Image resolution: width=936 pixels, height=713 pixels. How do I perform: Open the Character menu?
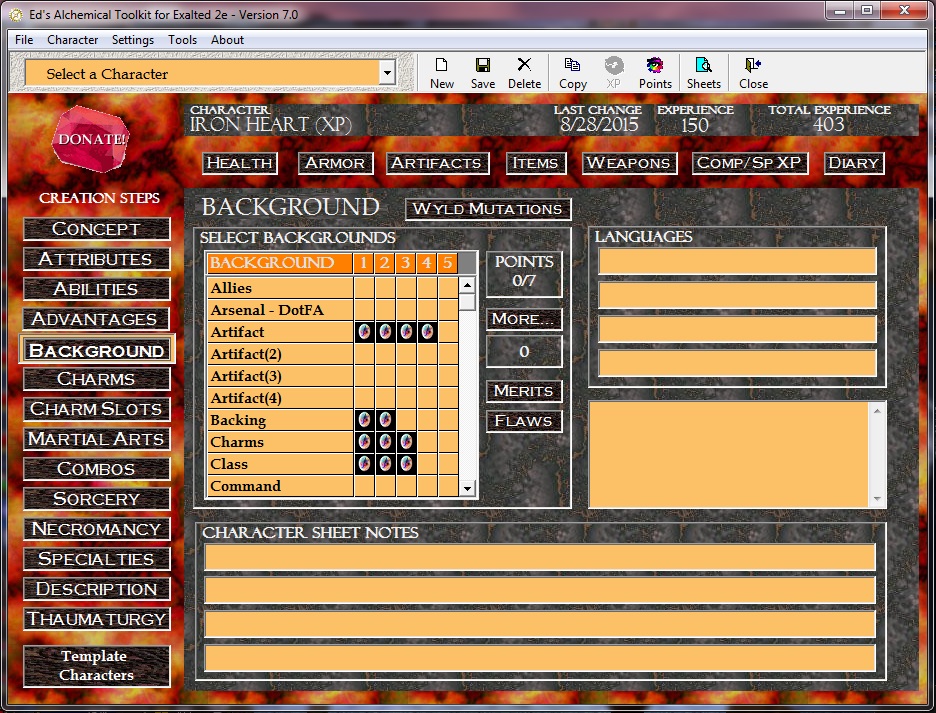[72, 39]
